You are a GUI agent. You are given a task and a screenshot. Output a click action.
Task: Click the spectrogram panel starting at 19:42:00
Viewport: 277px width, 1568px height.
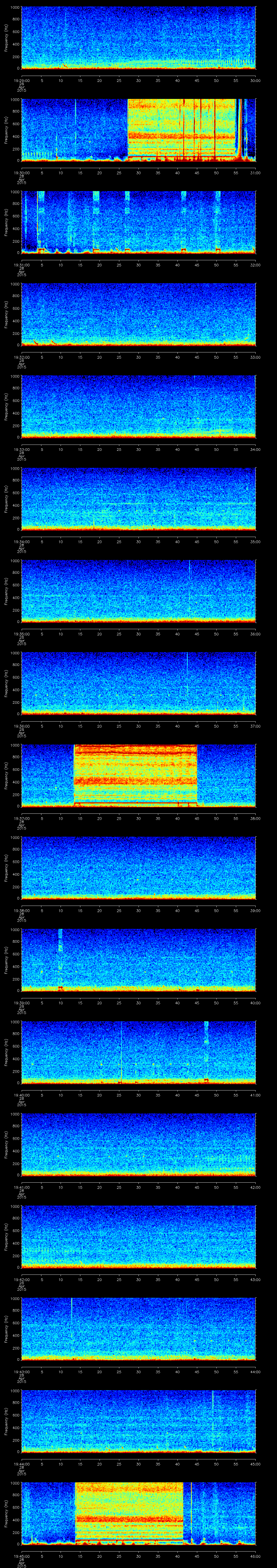pyautogui.click(x=138, y=1237)
